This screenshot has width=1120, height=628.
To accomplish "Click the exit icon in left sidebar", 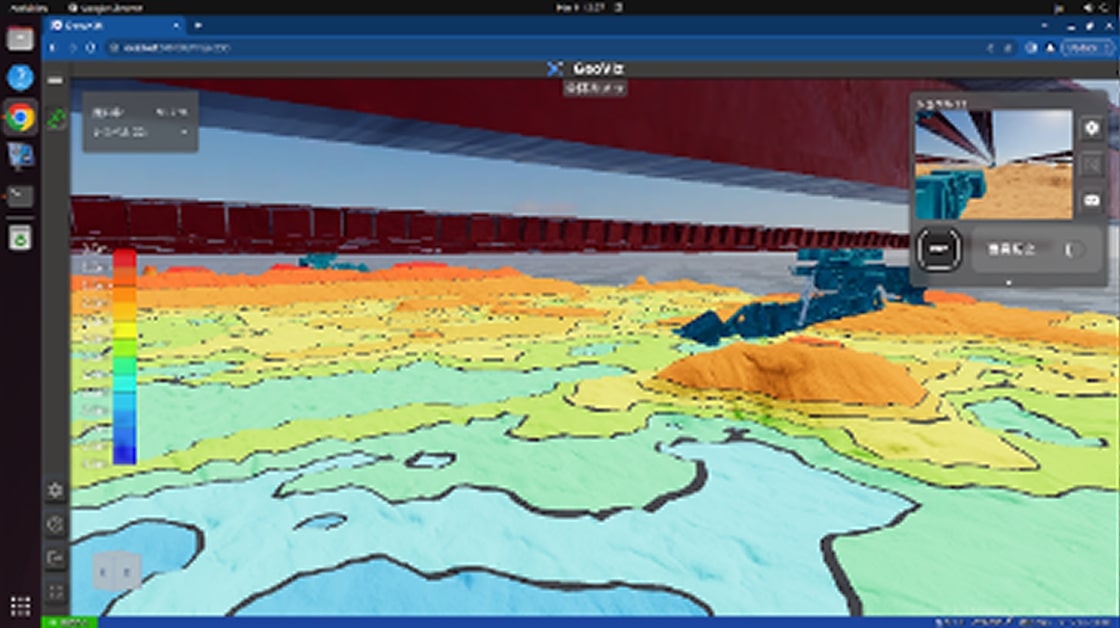I will 55,558.
